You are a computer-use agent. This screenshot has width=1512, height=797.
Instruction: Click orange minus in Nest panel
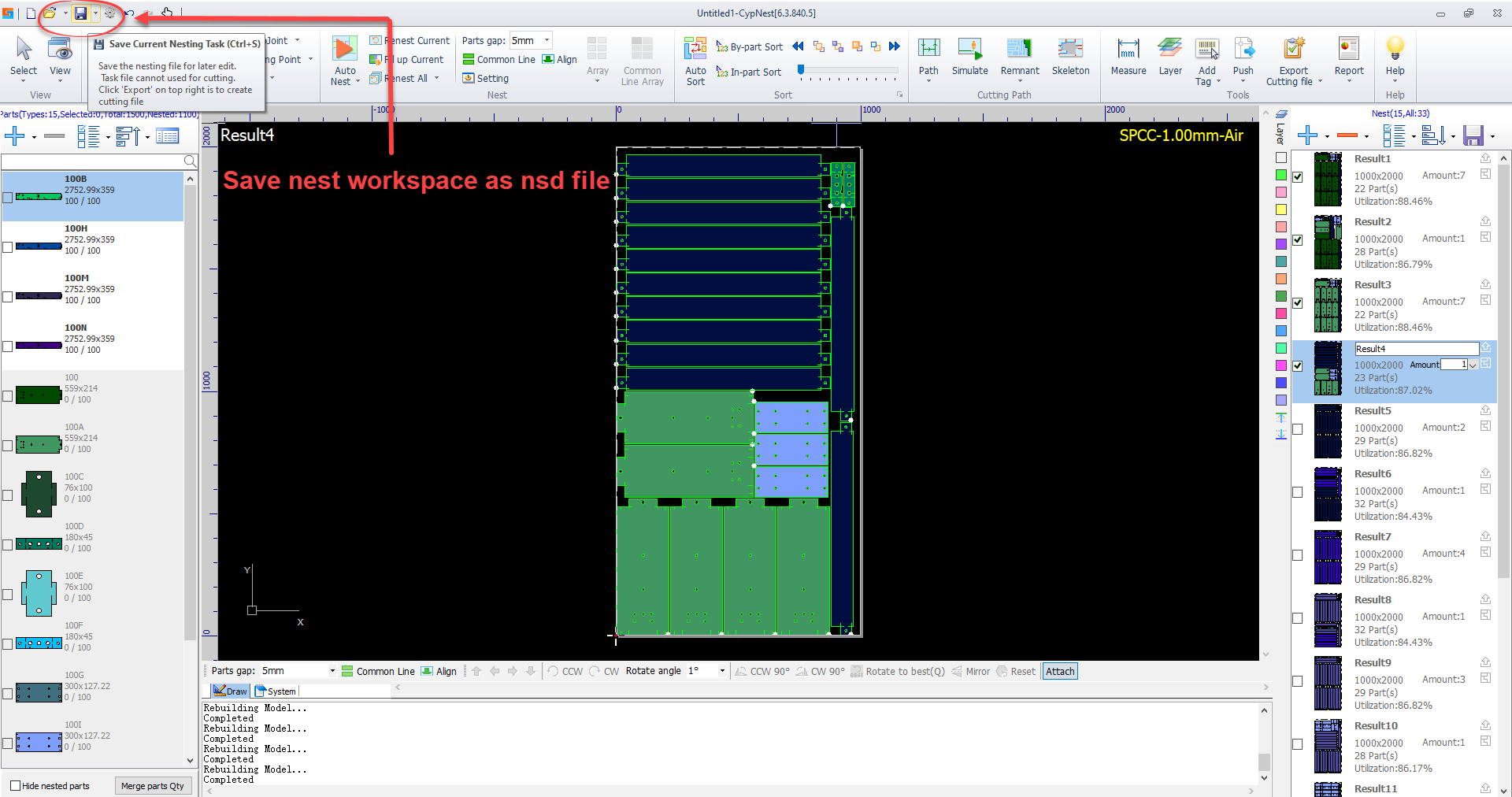1348,135
